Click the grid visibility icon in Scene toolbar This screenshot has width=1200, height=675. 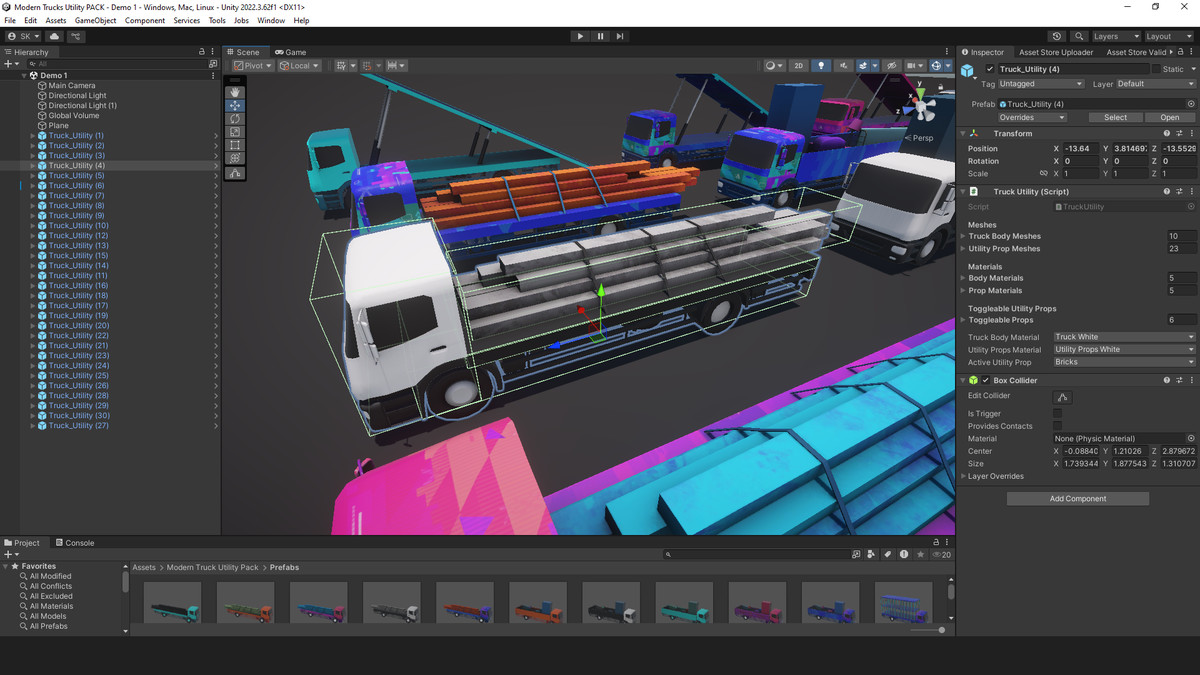341,66
